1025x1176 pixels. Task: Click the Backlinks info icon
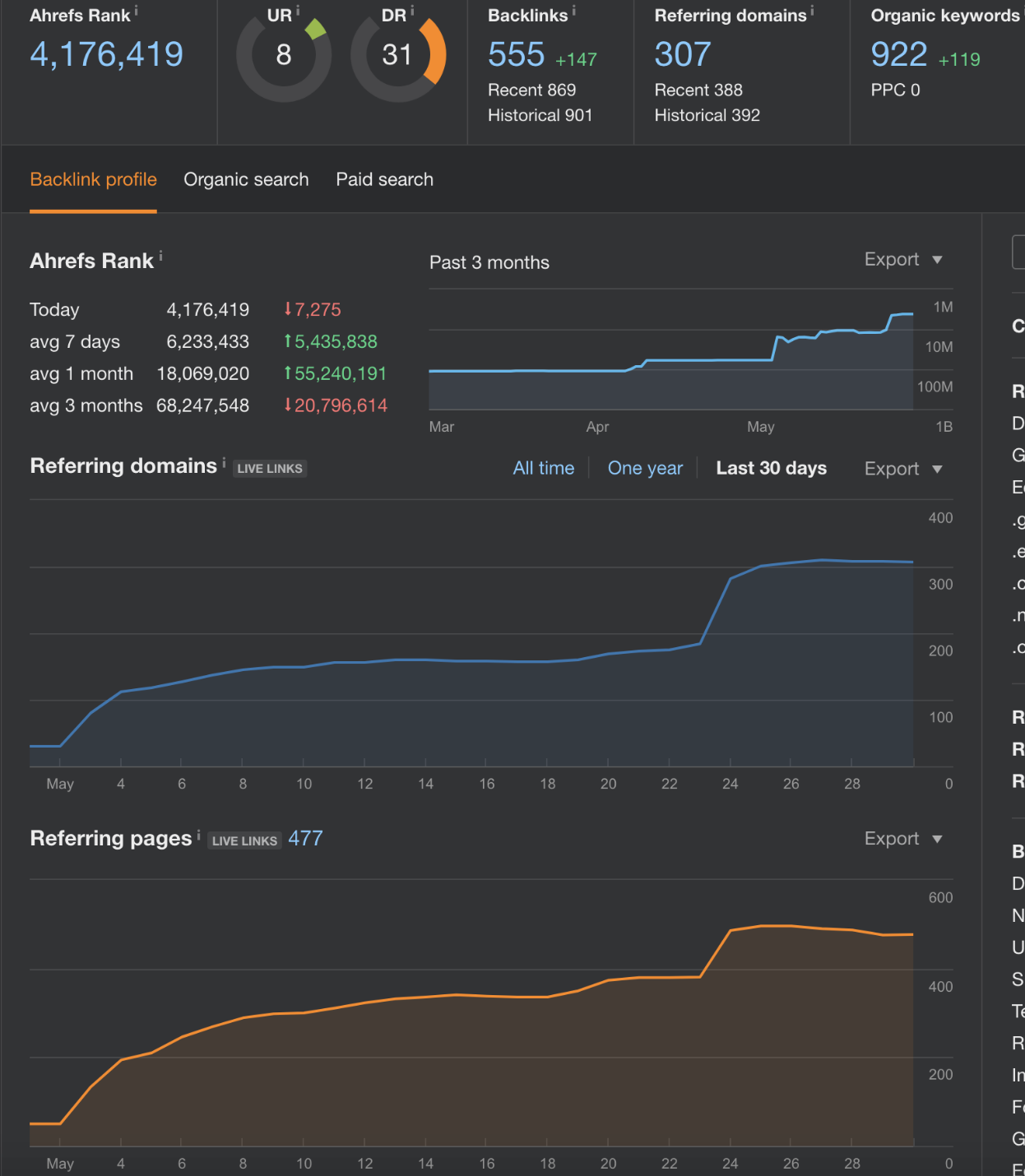click(574, 12)
